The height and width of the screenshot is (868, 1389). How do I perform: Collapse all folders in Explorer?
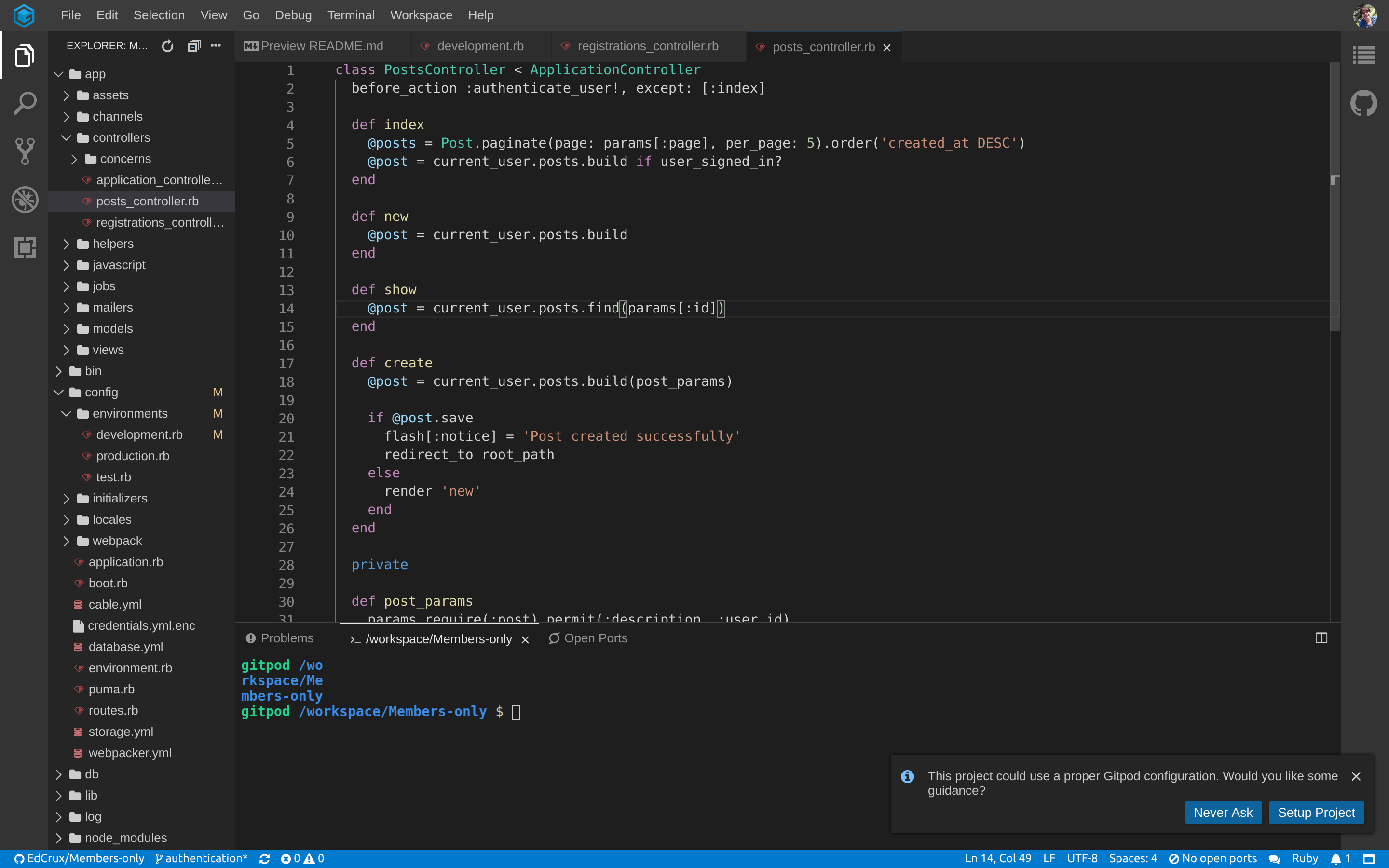[194, 46]
